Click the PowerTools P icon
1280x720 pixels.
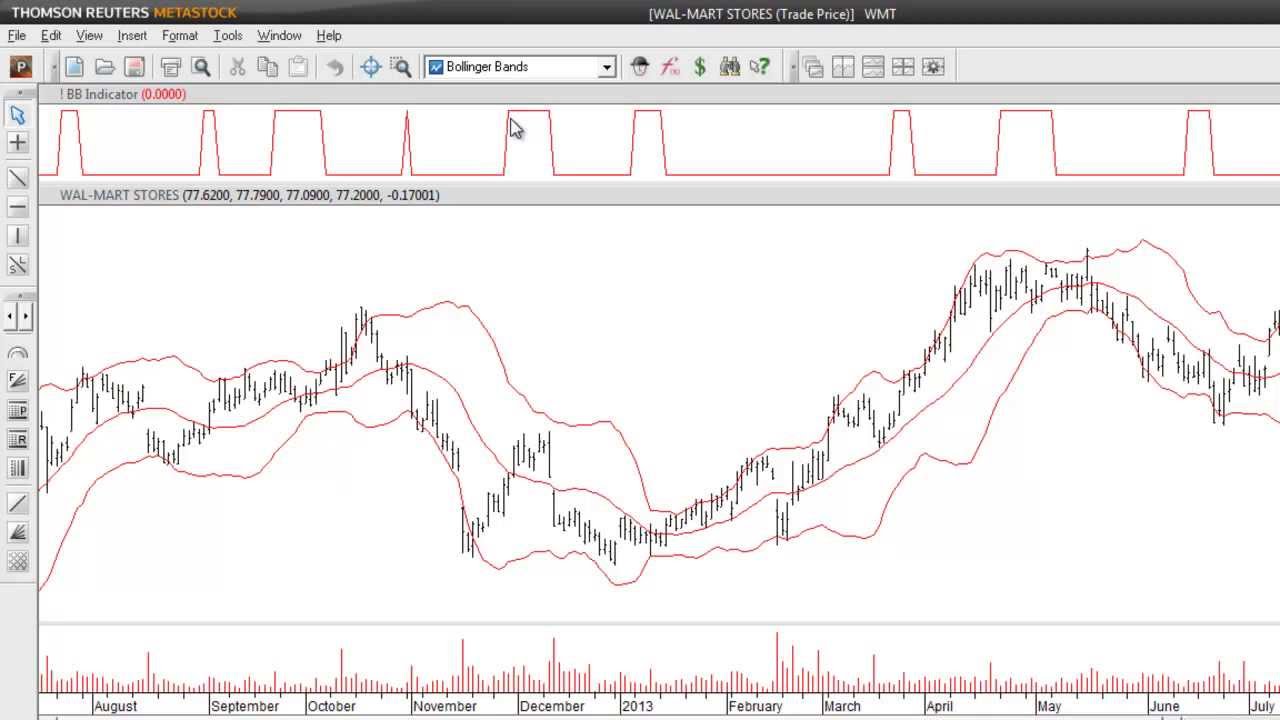coord(20,67)
